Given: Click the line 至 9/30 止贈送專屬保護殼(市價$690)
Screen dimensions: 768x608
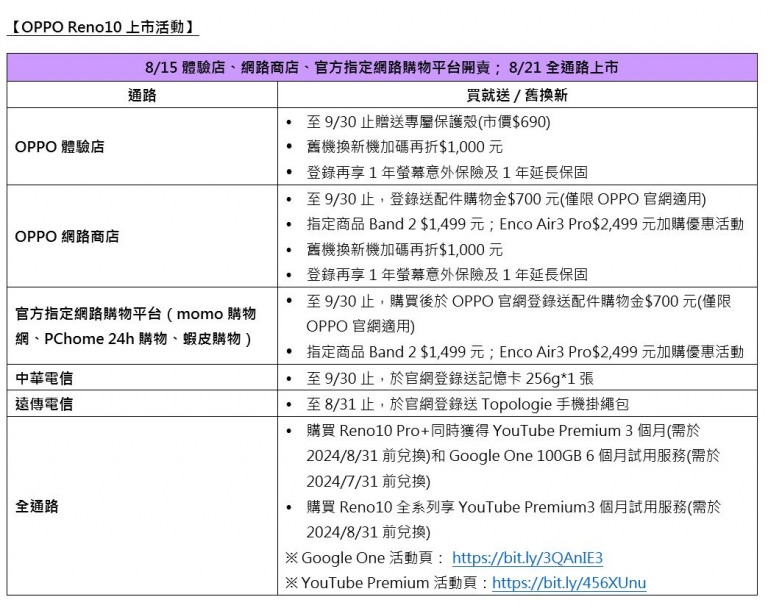Looking at the screenshot, I should (429, 122).
